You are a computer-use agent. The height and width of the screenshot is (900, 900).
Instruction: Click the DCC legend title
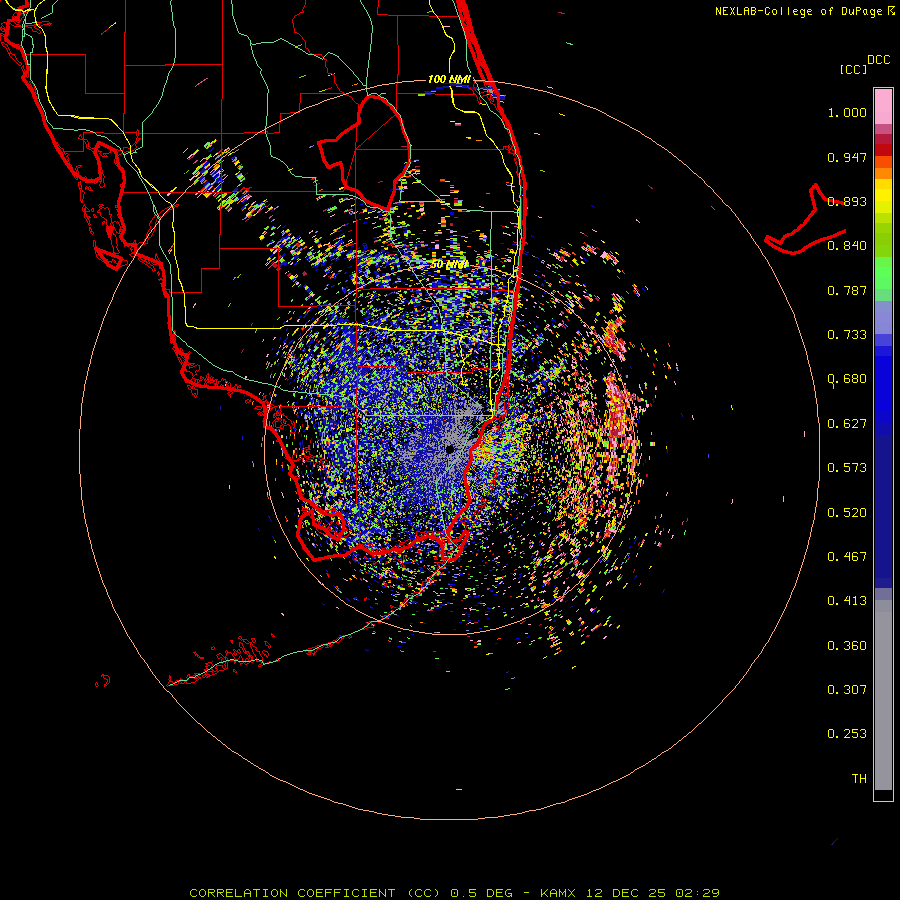(879, 60)
